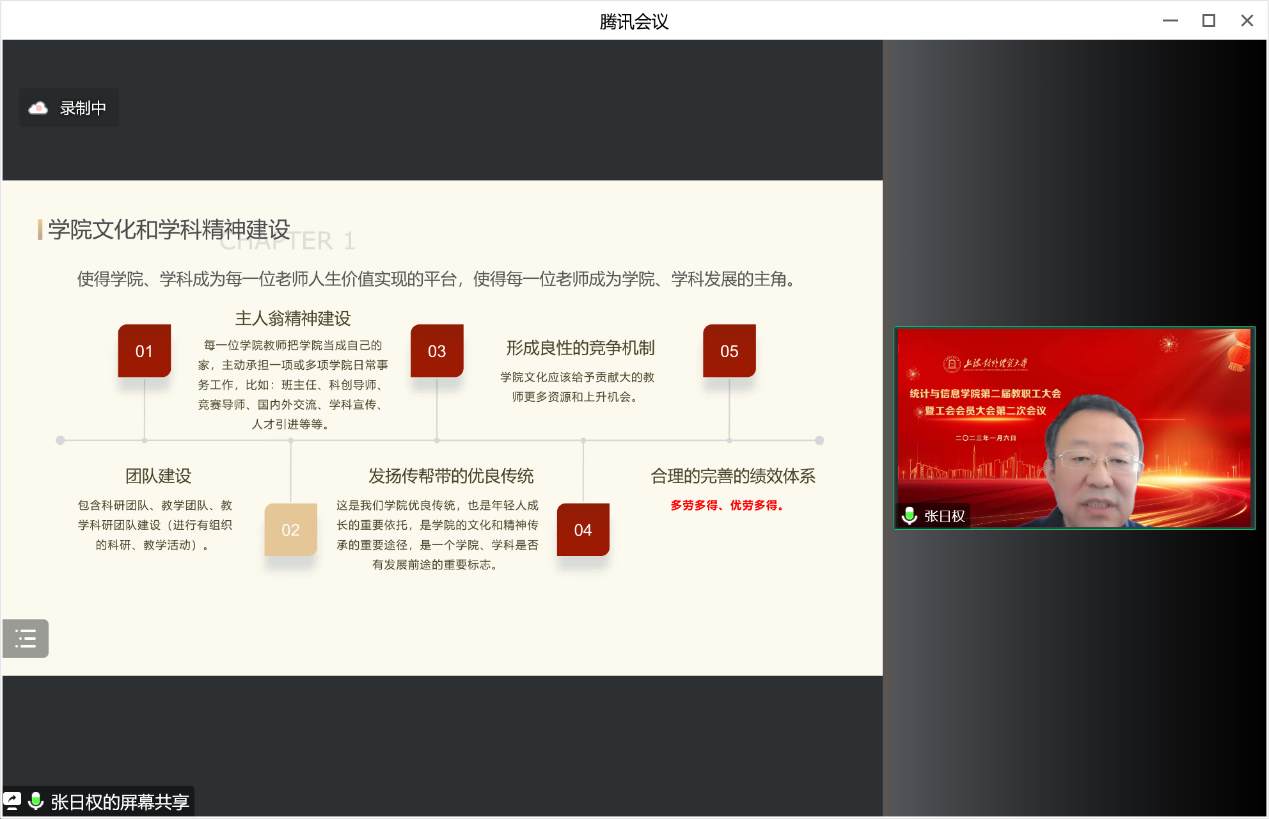This screenshot has height=819, width=1269.
Task: Open the list panel button on the left edge
Action: coord(26,638)
